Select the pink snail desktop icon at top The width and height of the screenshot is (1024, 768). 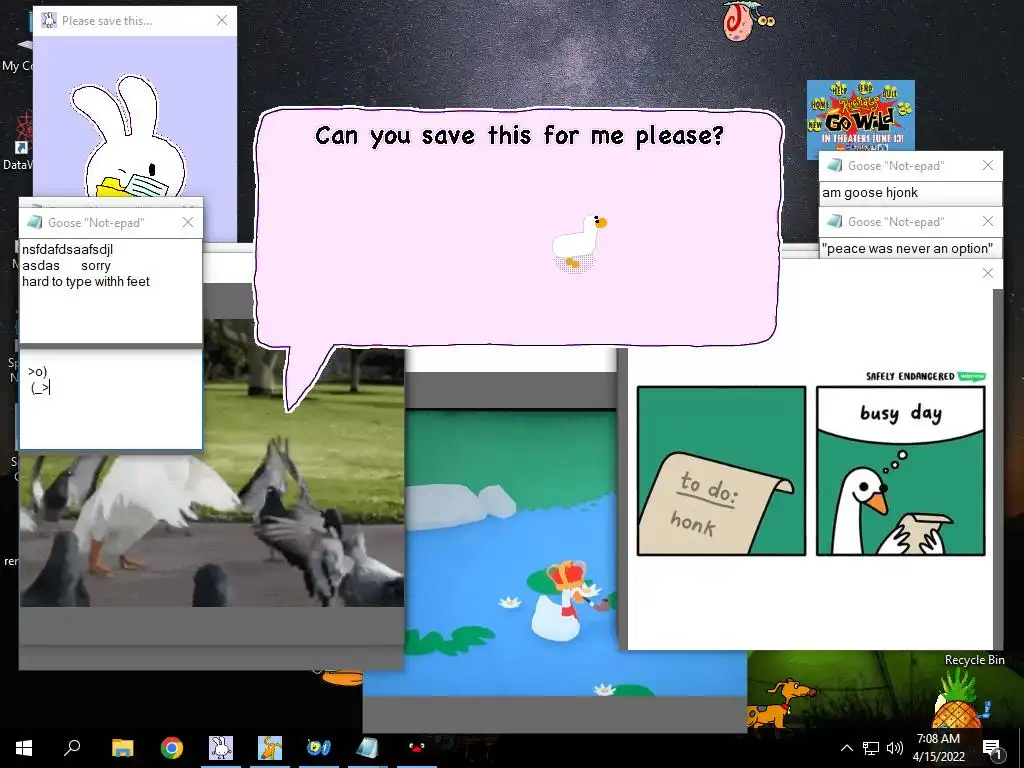coord(746,21)
